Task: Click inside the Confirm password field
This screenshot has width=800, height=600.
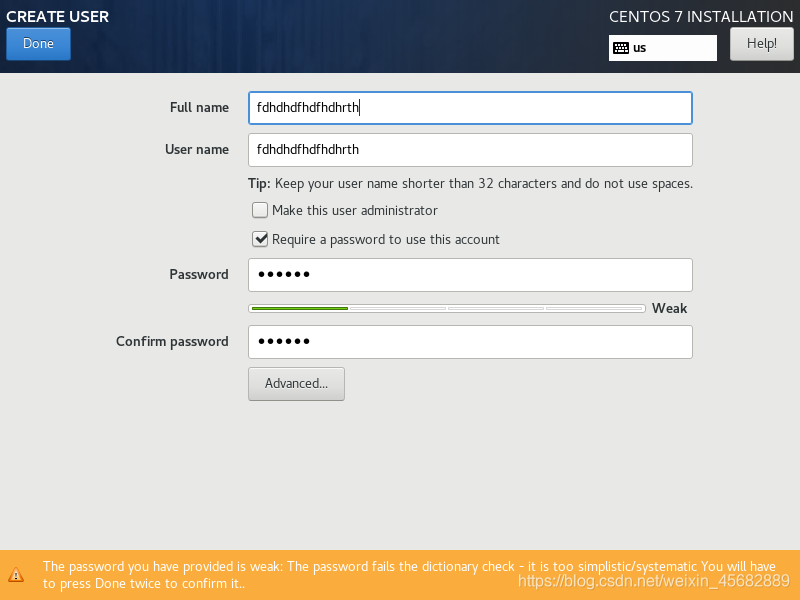Action: click(470, 342)
